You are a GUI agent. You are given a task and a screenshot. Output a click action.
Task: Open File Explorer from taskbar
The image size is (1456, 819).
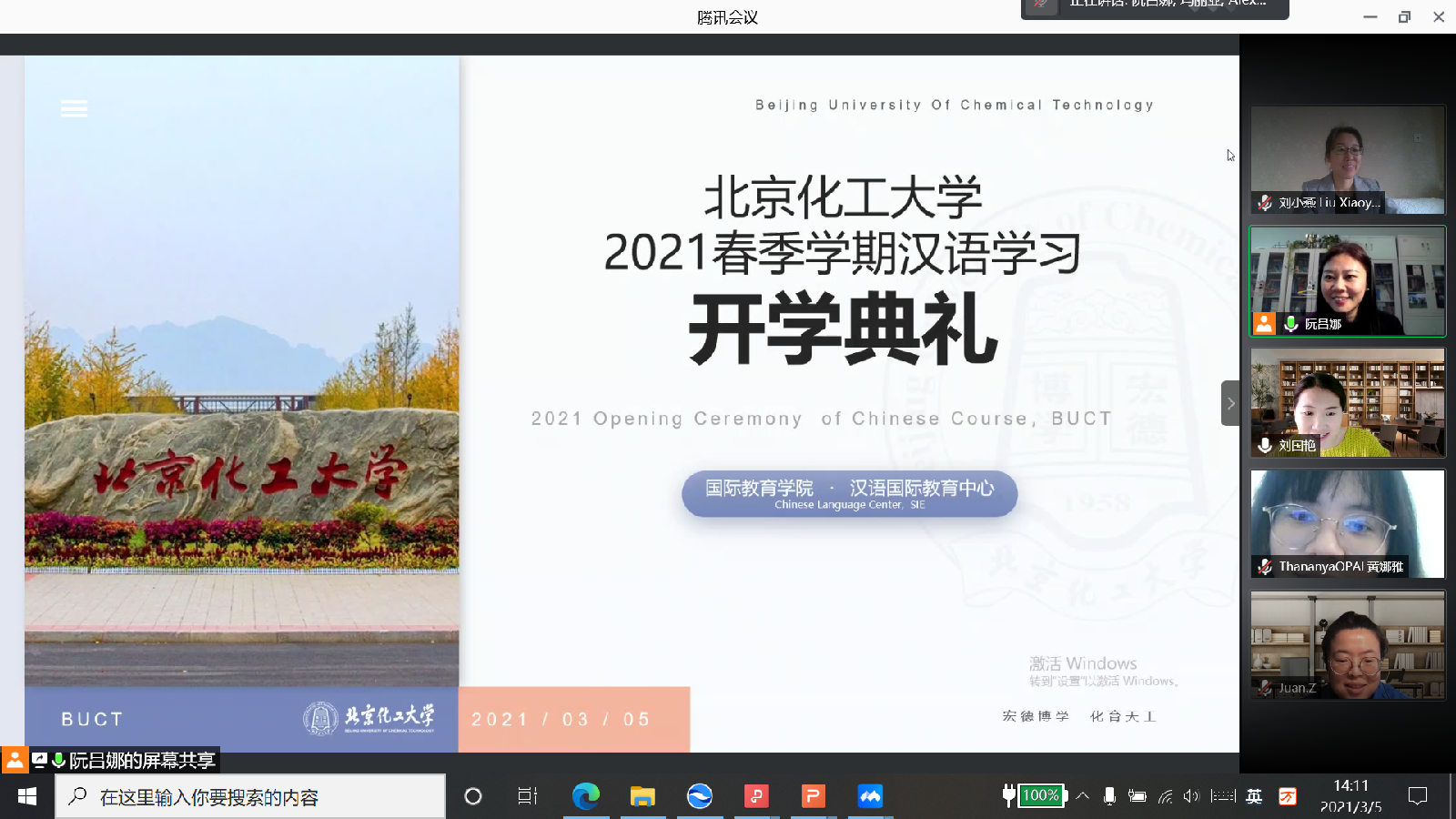(x=642, y=796)
